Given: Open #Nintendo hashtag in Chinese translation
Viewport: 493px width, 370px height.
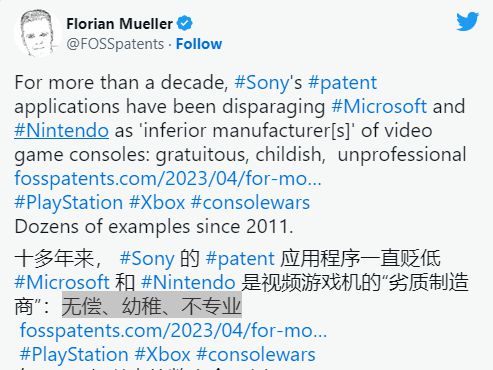Looking at the screenshot, I should coord(188,282).
